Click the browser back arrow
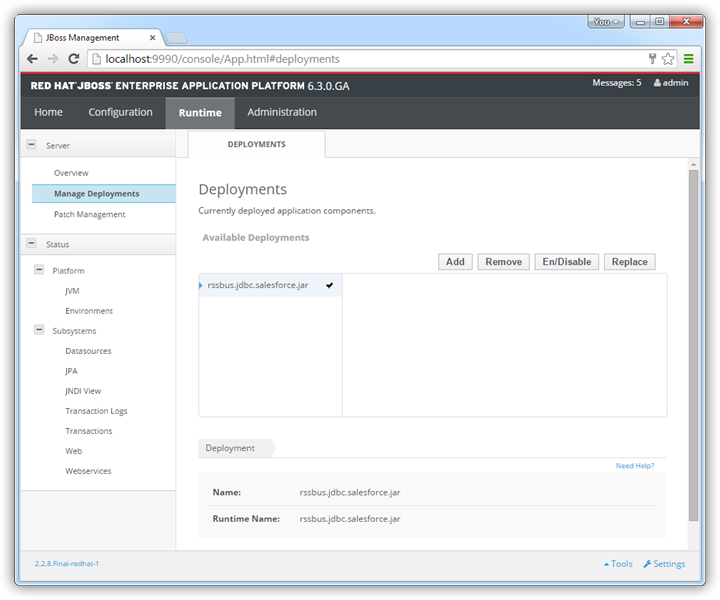Screen dimensions: 720x600 [32, 59]
